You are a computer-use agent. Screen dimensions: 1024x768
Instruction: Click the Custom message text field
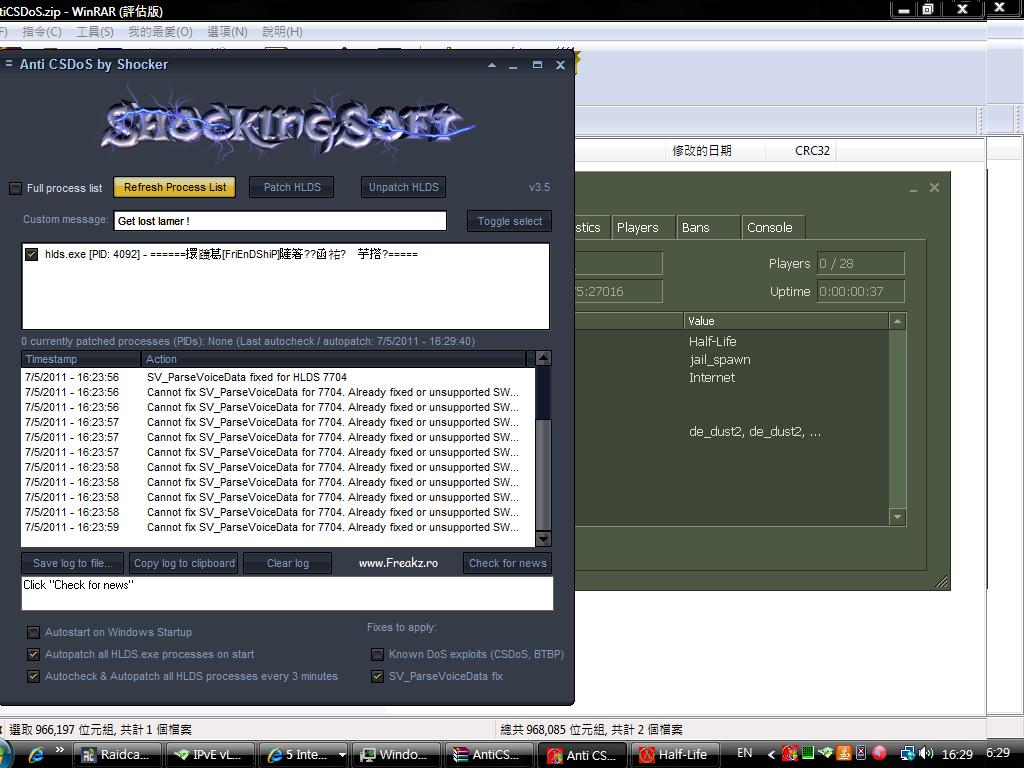(280, 221)
